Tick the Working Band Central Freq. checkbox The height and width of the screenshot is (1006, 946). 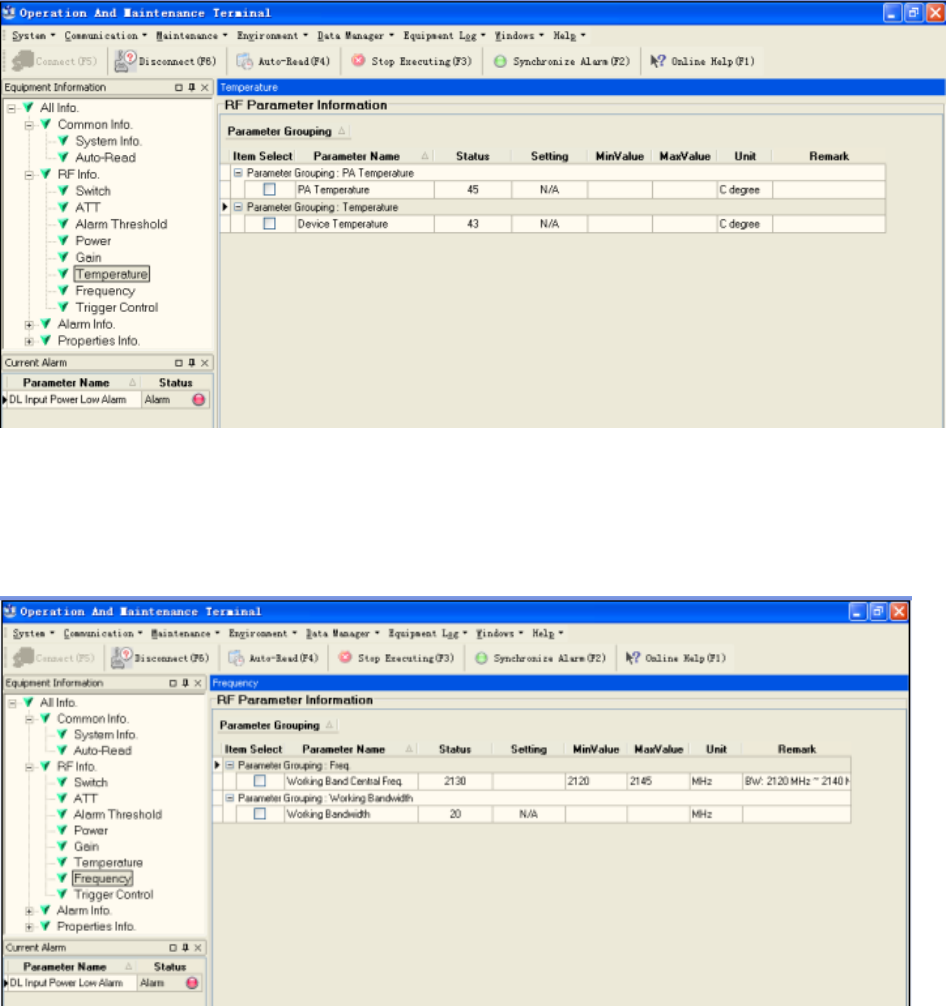pyautogui.click(x=260, y=780)
